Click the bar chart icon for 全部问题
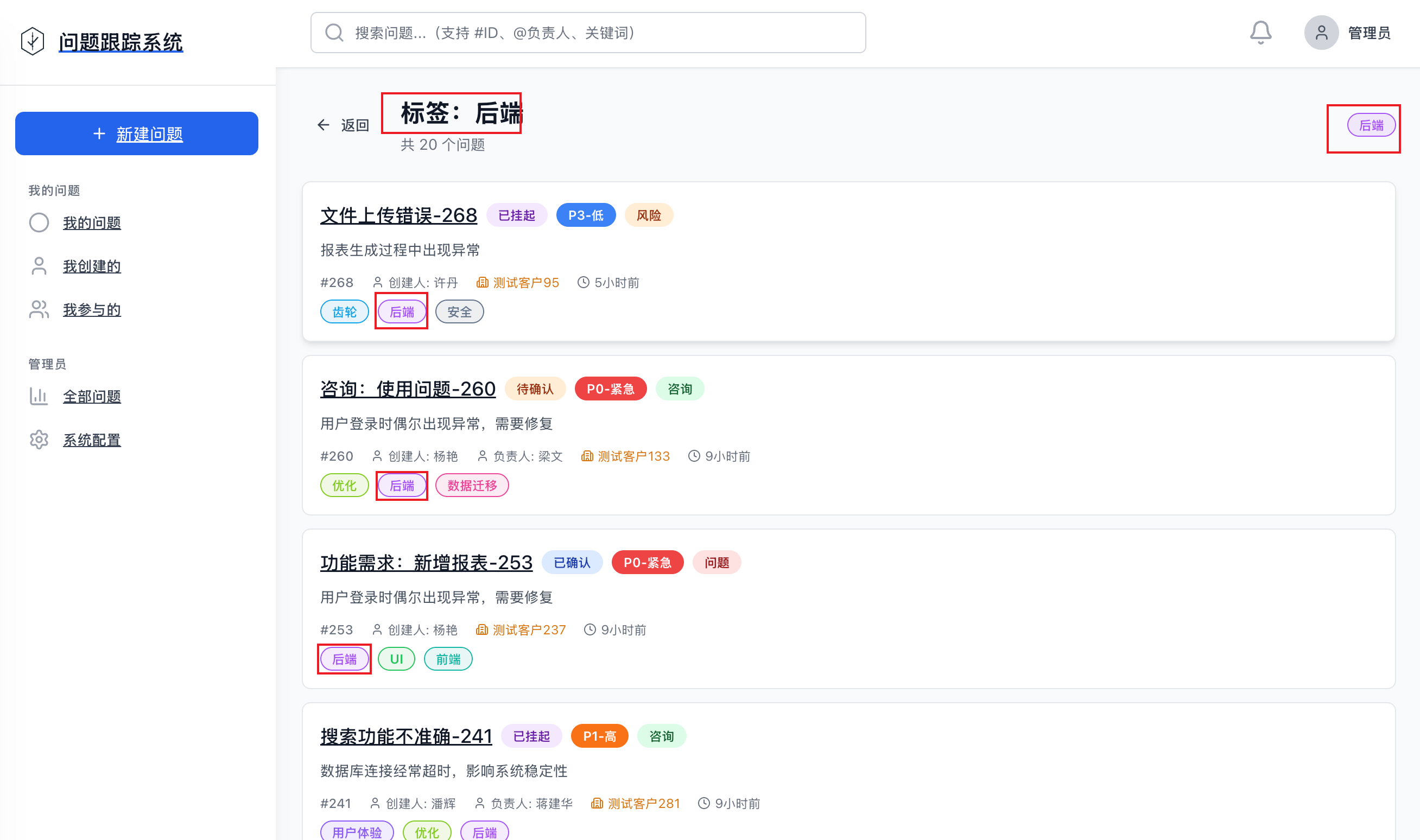Image resolution: width=1420 pixels, height=840 pixels. 39,396
